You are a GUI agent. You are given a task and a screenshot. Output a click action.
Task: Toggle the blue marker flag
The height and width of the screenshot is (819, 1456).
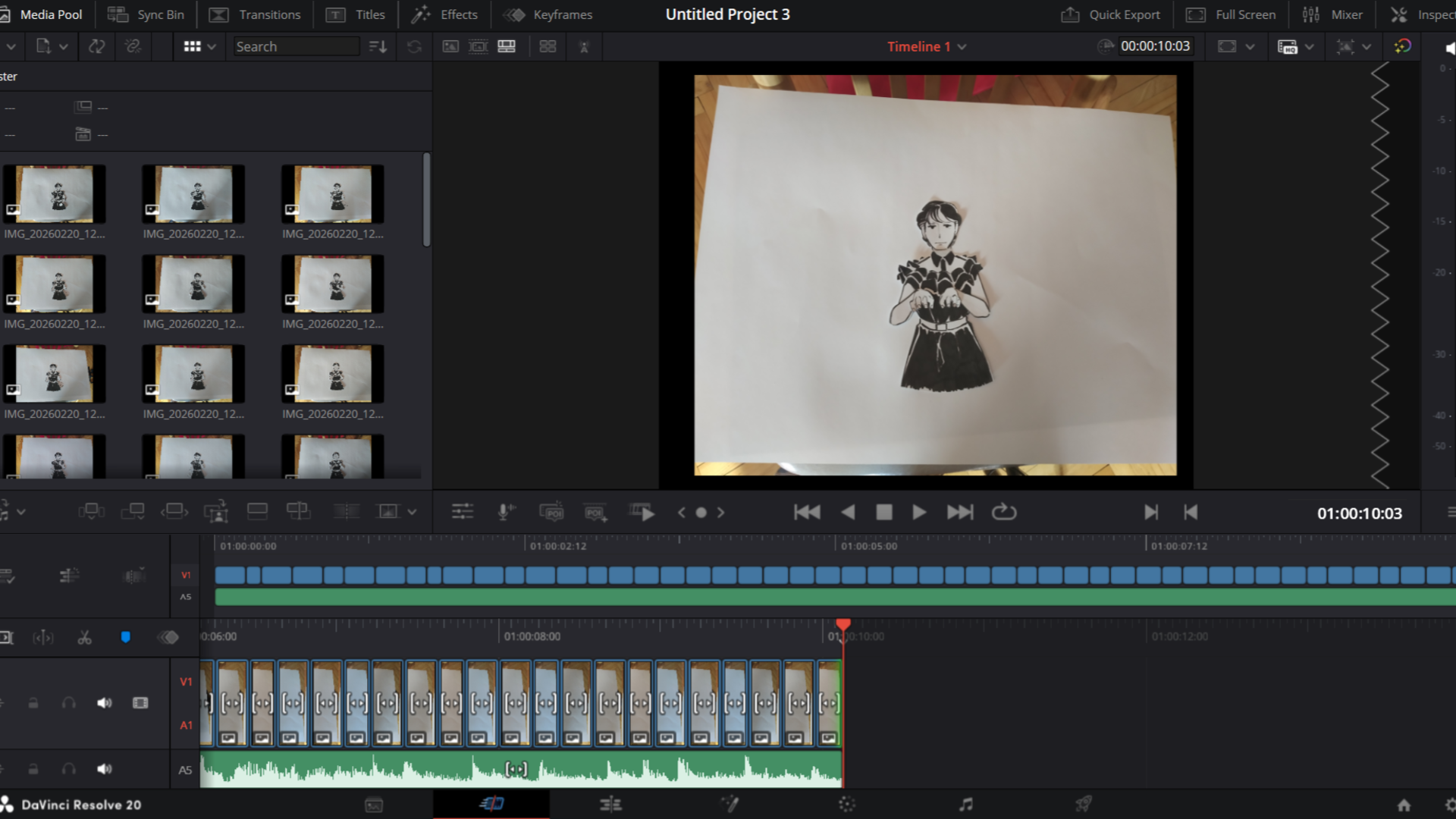coord(126,638)
